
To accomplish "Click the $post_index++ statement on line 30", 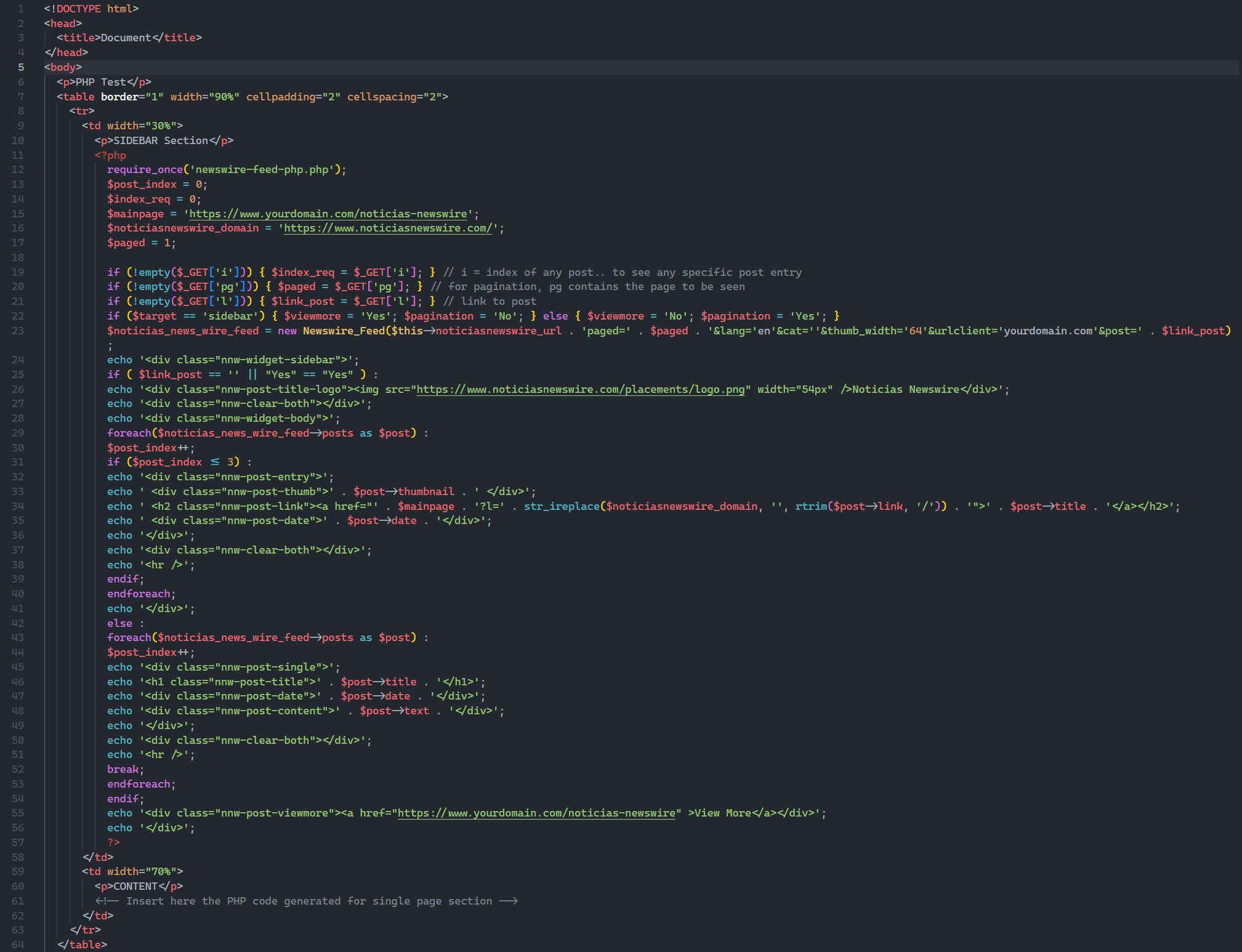I will (151, 448).
